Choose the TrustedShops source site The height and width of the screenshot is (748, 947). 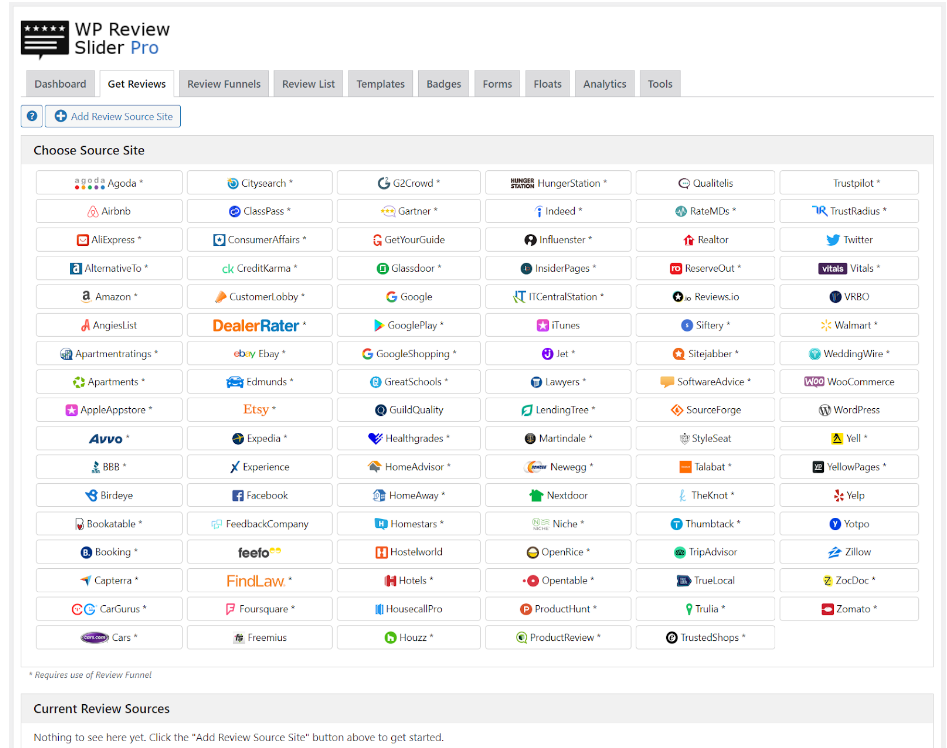click(705, 637)
